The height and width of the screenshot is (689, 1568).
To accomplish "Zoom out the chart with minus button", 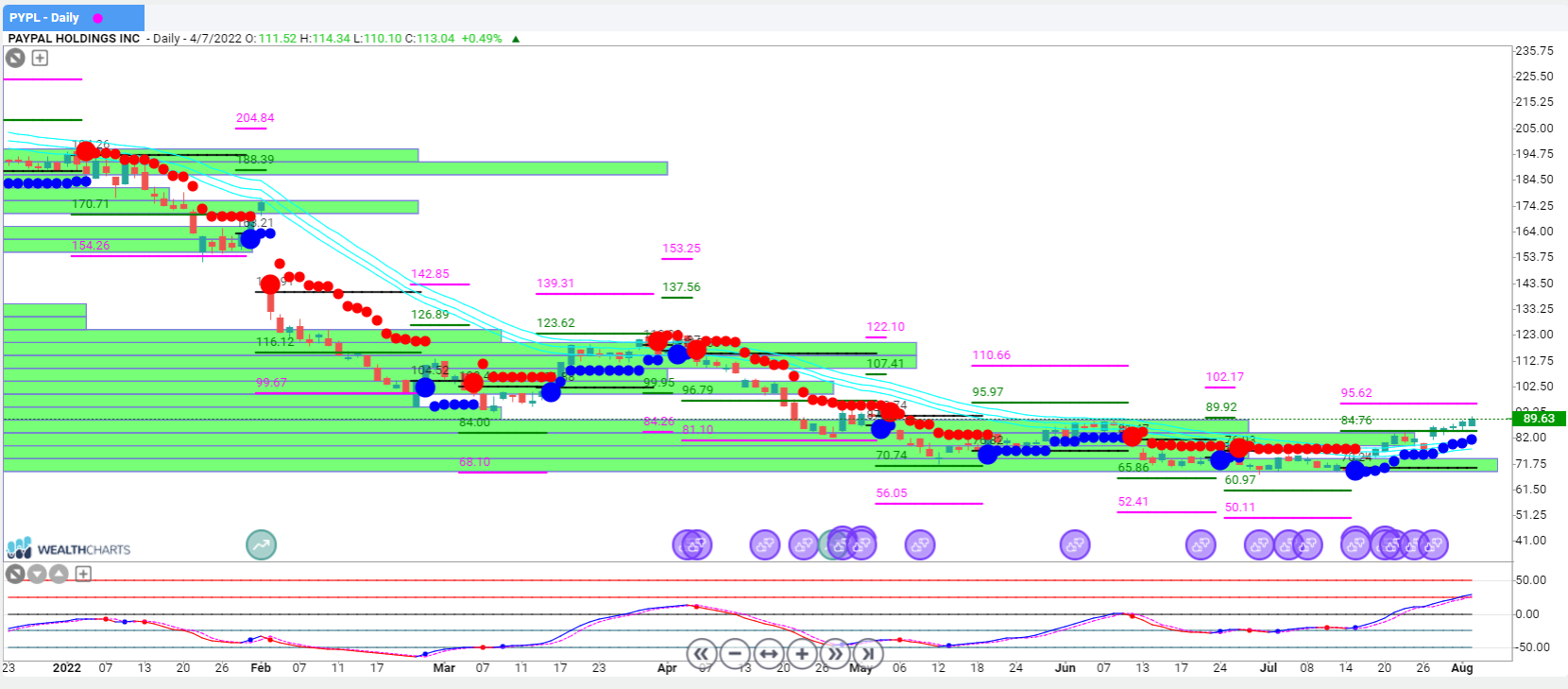I will (735, 653).
